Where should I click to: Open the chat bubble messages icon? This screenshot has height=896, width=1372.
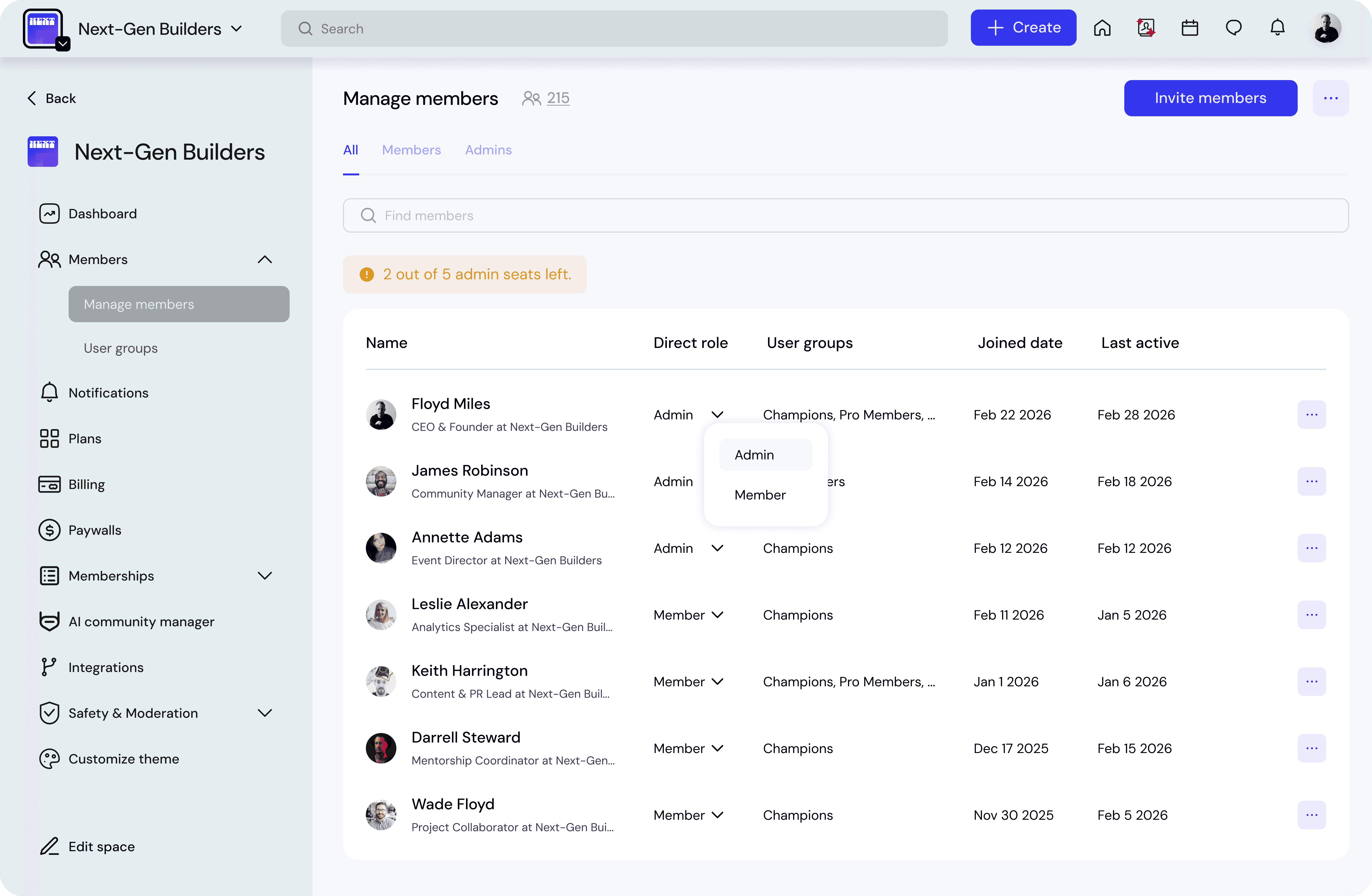1233,28
